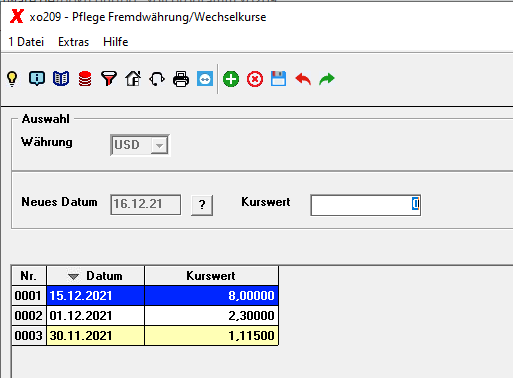The image size is (513, 378).
Task: Click the red undo arrow icon
Action: 303,79
